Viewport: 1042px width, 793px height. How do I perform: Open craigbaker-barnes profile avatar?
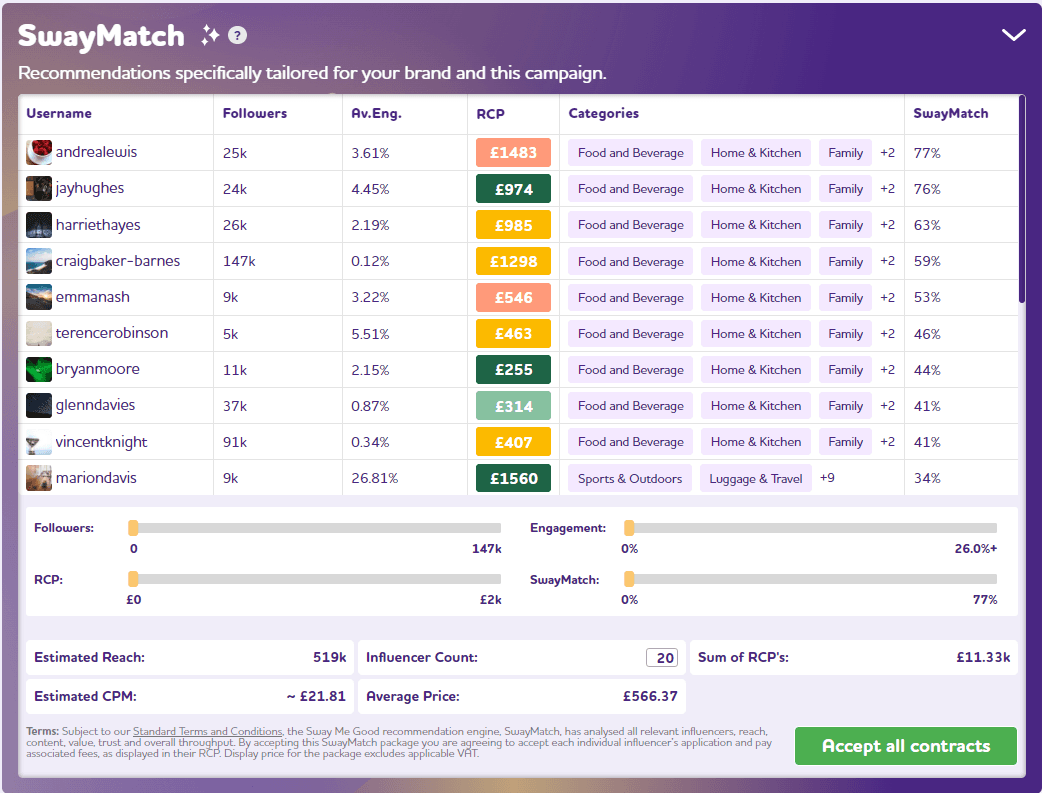(x=39, y=261)
